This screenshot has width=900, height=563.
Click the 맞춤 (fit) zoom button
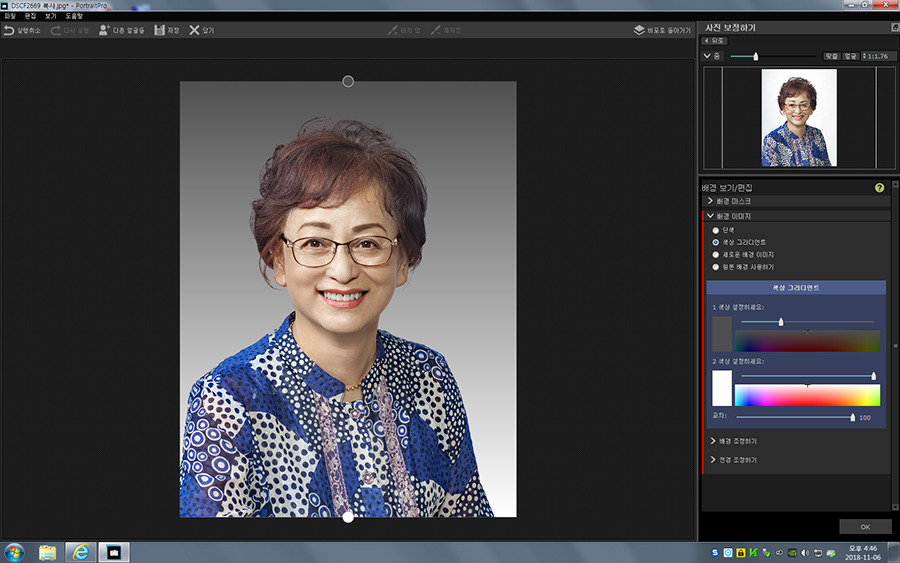coord(831,56)
